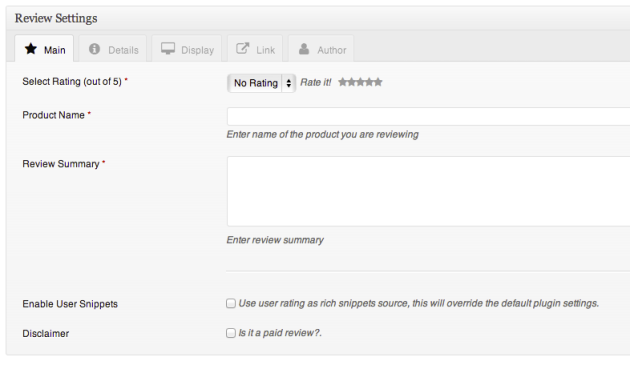Click the Enable User Snippets label
Screen dimensions: 630x365
[x=70, y=304]
